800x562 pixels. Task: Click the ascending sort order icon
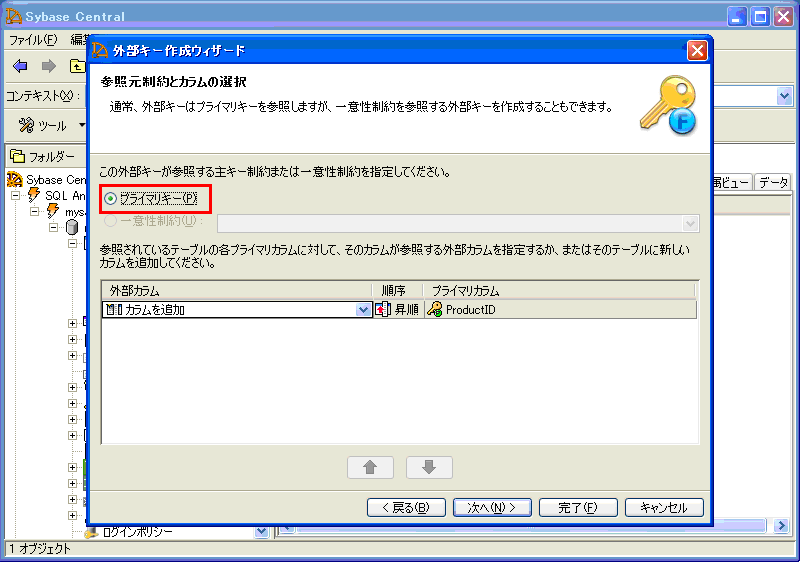pyautogui.click(x=383, y=310)
